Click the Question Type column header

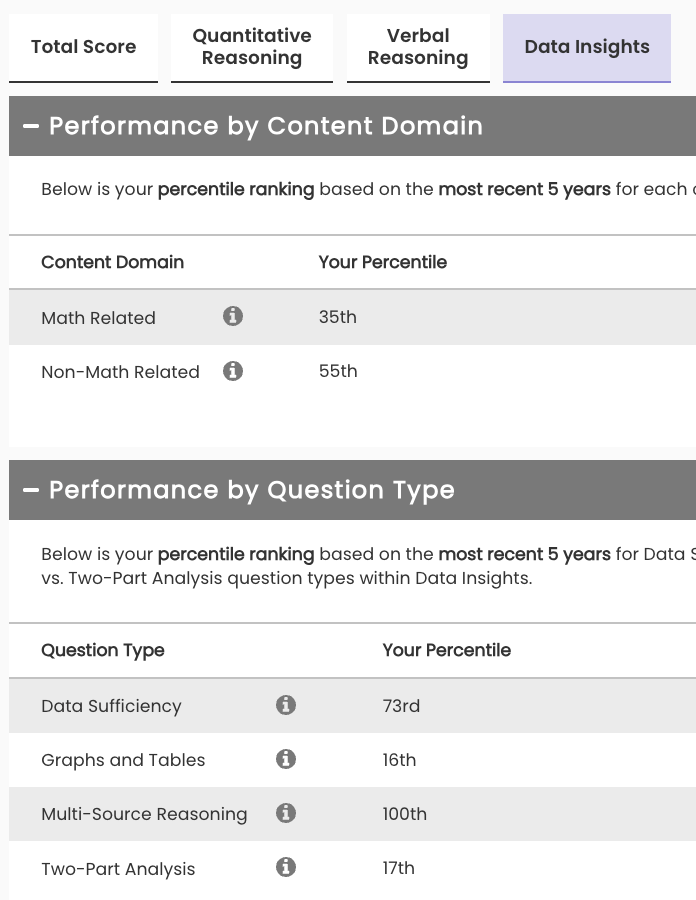pos(102,650)
